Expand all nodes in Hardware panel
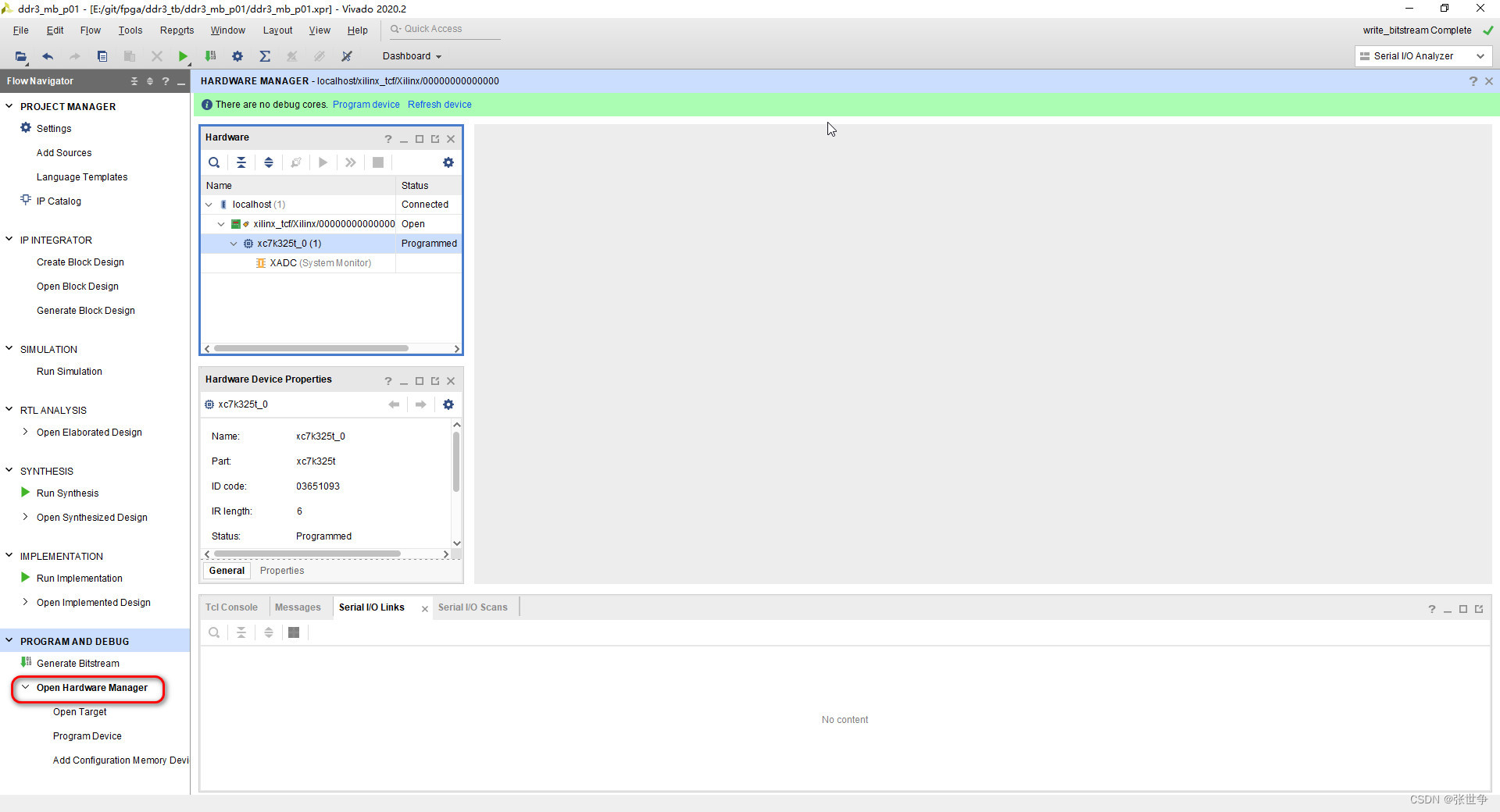Screen dimensions: 1500x812 (269, 162)
